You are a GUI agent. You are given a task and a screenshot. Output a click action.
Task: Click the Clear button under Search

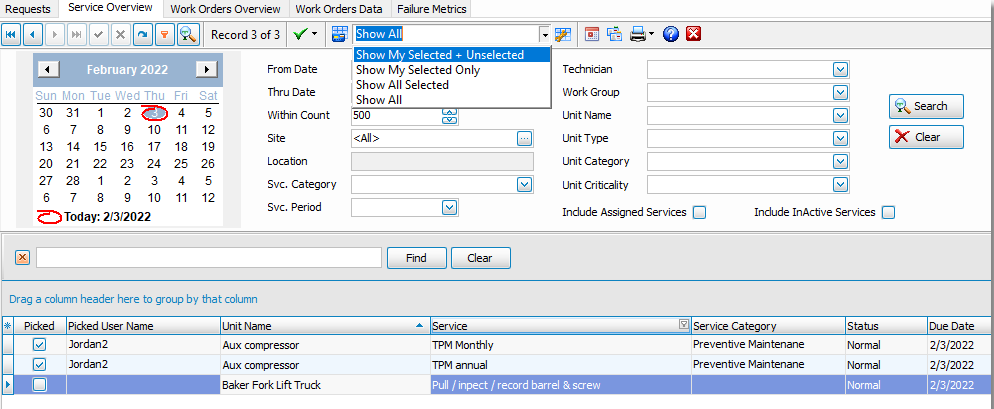coord(926,137)
